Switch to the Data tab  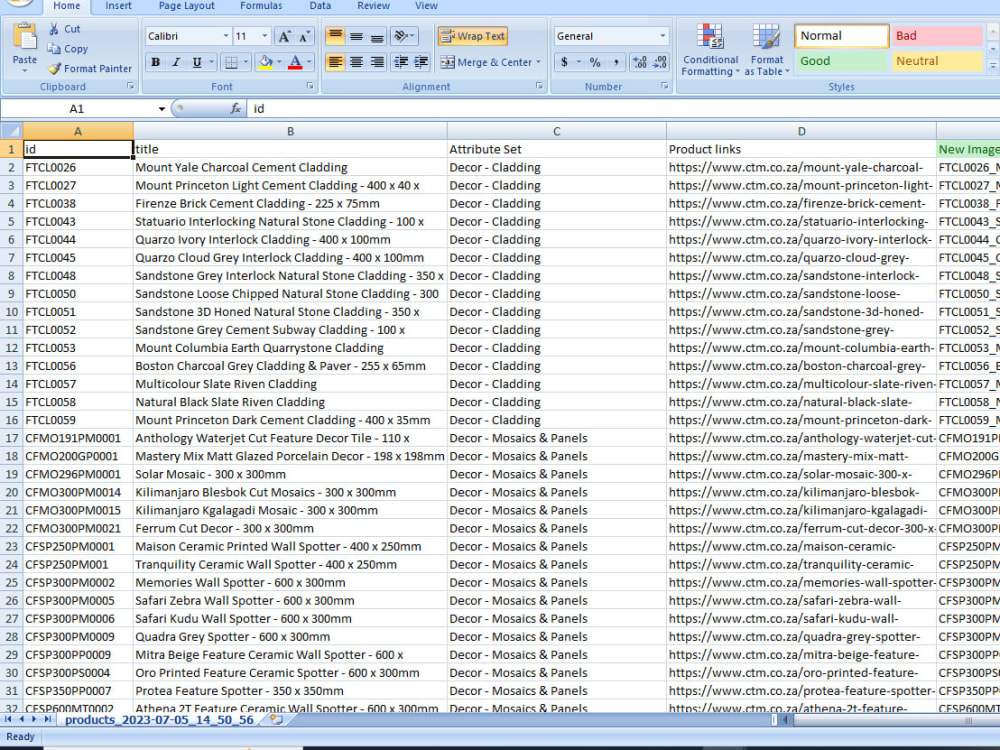click(x=320, y=6)
